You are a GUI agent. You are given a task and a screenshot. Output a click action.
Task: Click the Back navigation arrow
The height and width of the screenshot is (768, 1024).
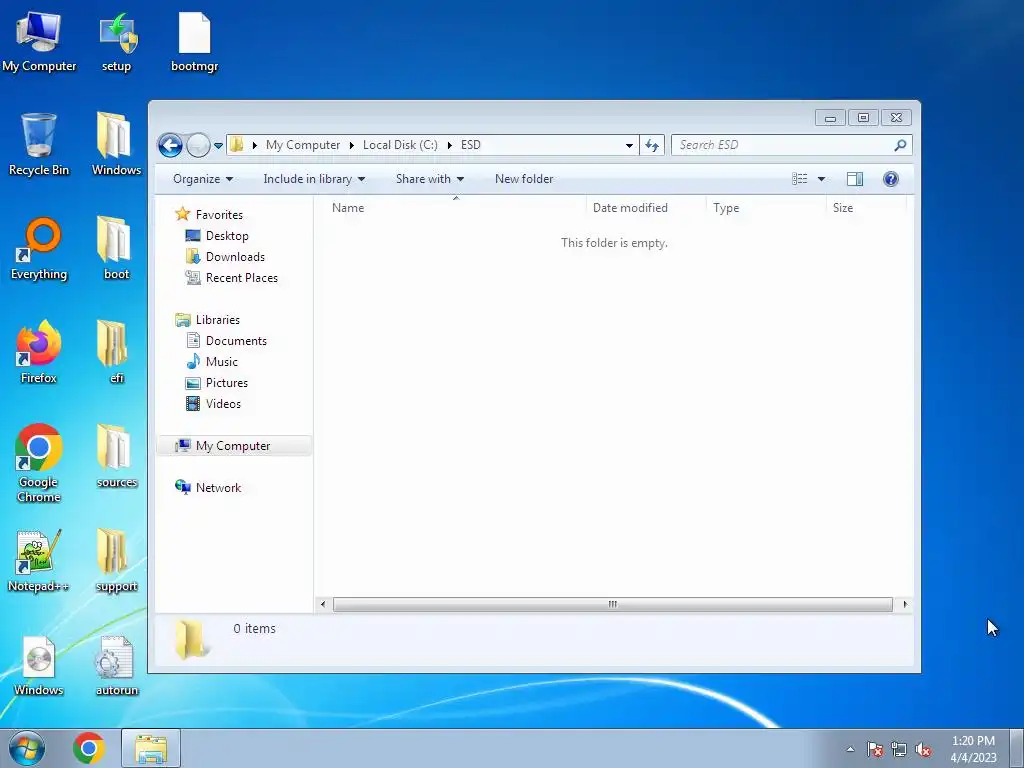(170, 145)
